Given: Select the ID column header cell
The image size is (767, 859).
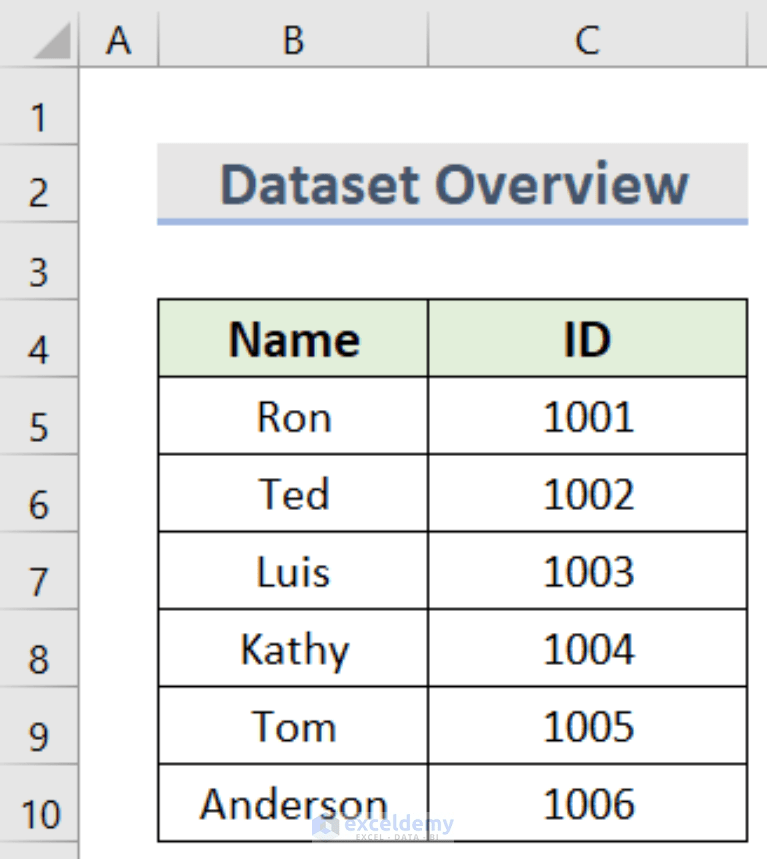Looking at the screenshot, I should pyautogui.click(x=588, y=340).
